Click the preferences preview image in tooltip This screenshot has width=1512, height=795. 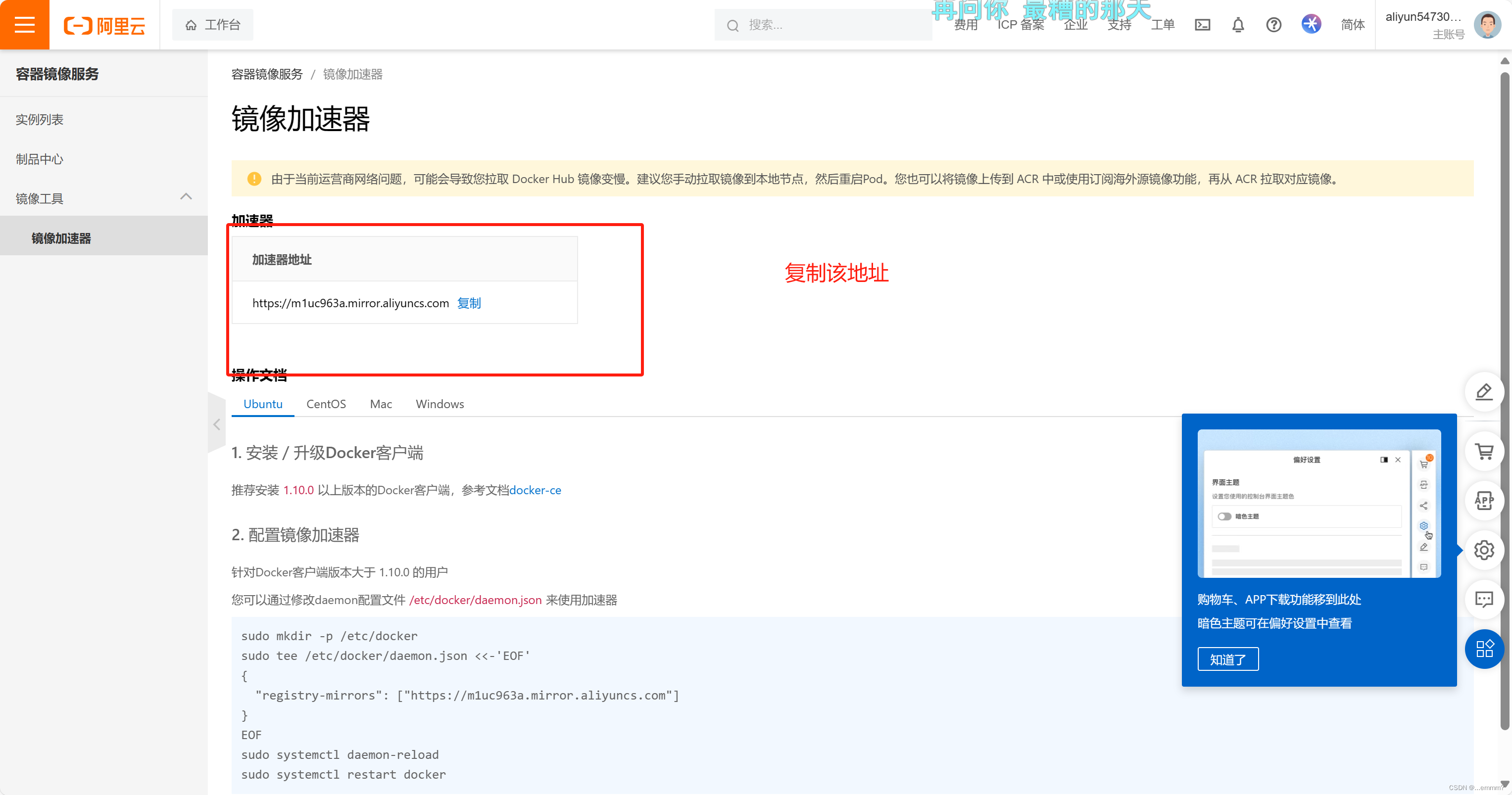click(x=1318, y=504)
